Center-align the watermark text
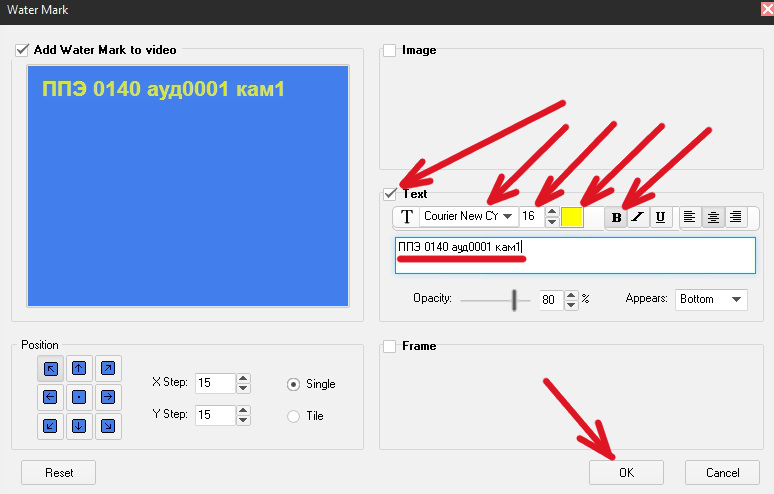Screen dimensions: 774x494 713,217
